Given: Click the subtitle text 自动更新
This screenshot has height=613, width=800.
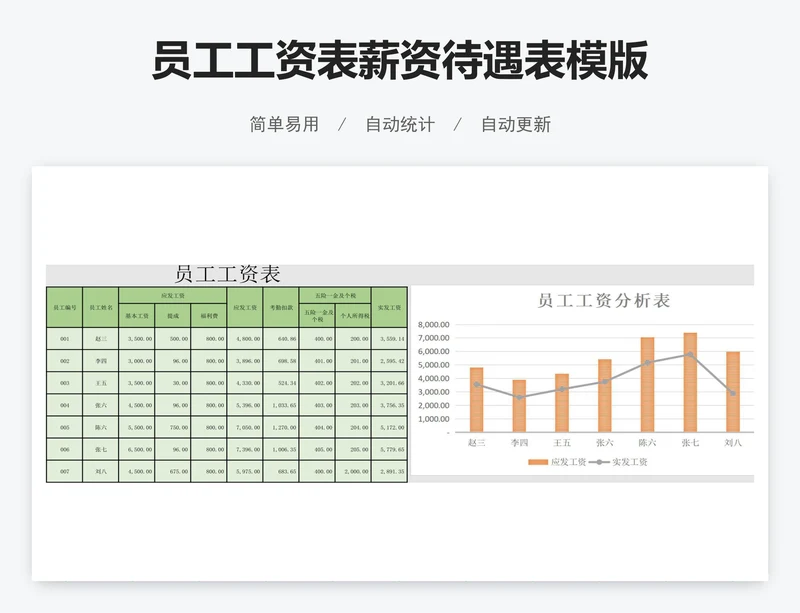Looking at the screenshot, I should coord(516,124).
